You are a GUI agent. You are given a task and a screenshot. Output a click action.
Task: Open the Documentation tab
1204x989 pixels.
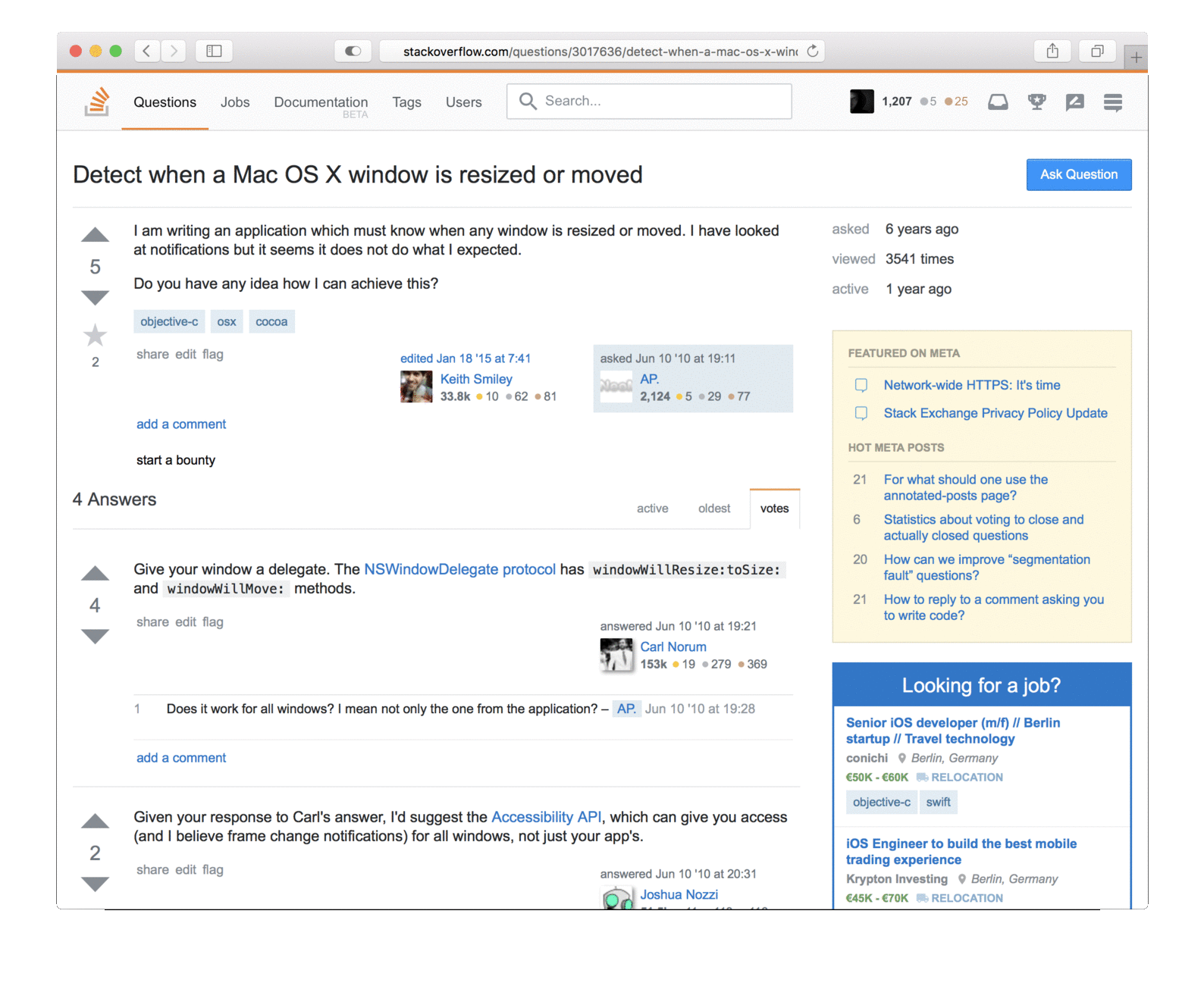[x=321, y=102]
